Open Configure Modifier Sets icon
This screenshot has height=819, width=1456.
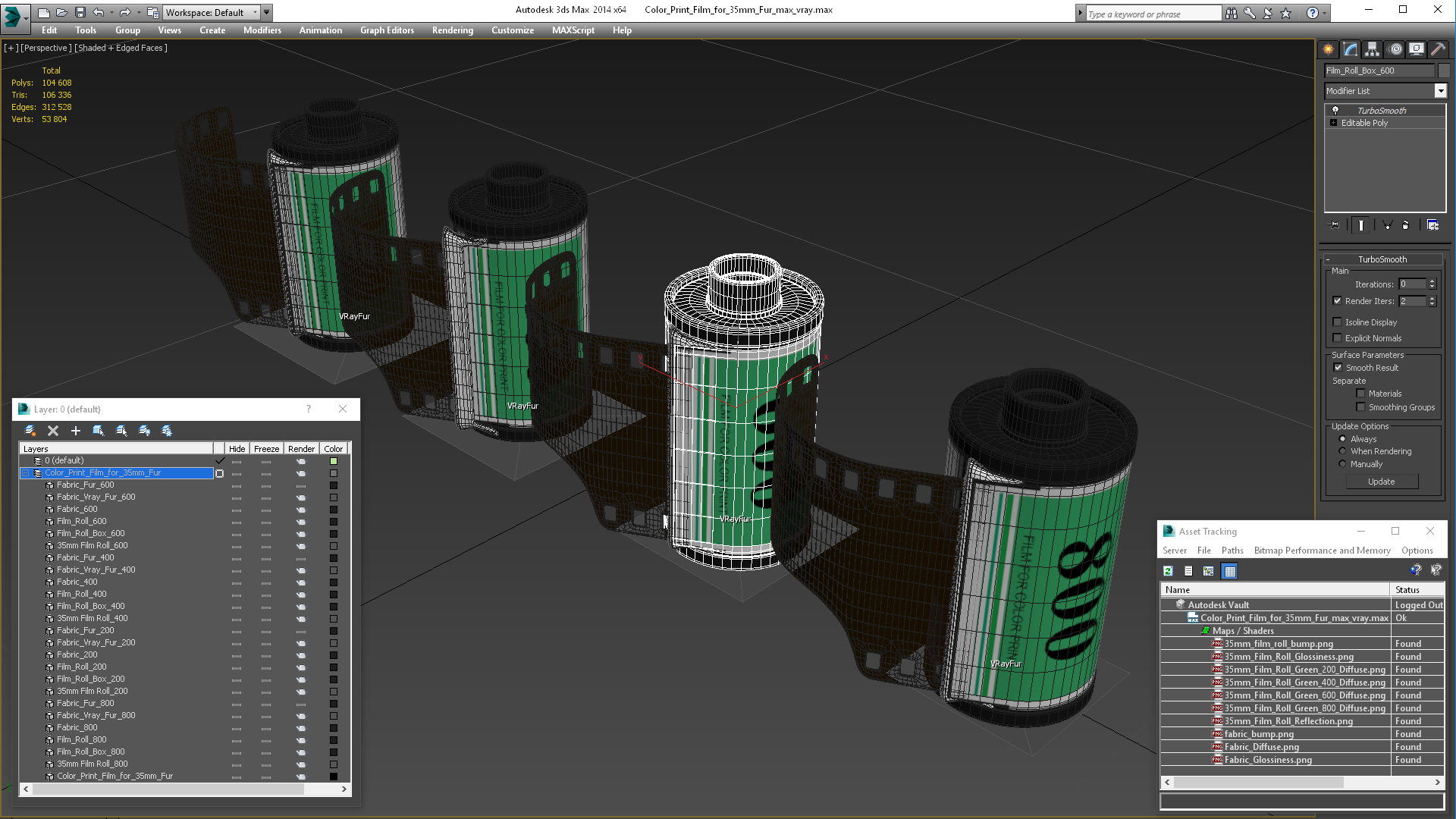click(1432, 225)
